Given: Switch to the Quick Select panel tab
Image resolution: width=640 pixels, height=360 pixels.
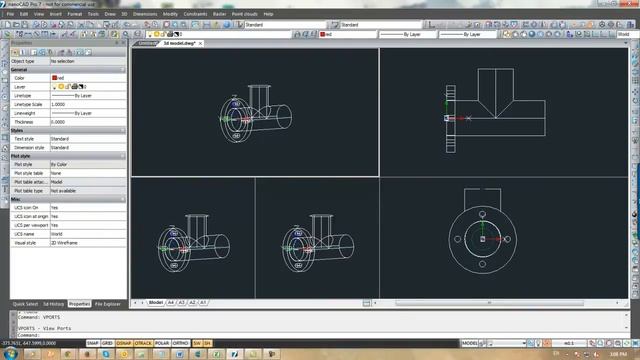Looking at the screenshot, I should (25, 304).
